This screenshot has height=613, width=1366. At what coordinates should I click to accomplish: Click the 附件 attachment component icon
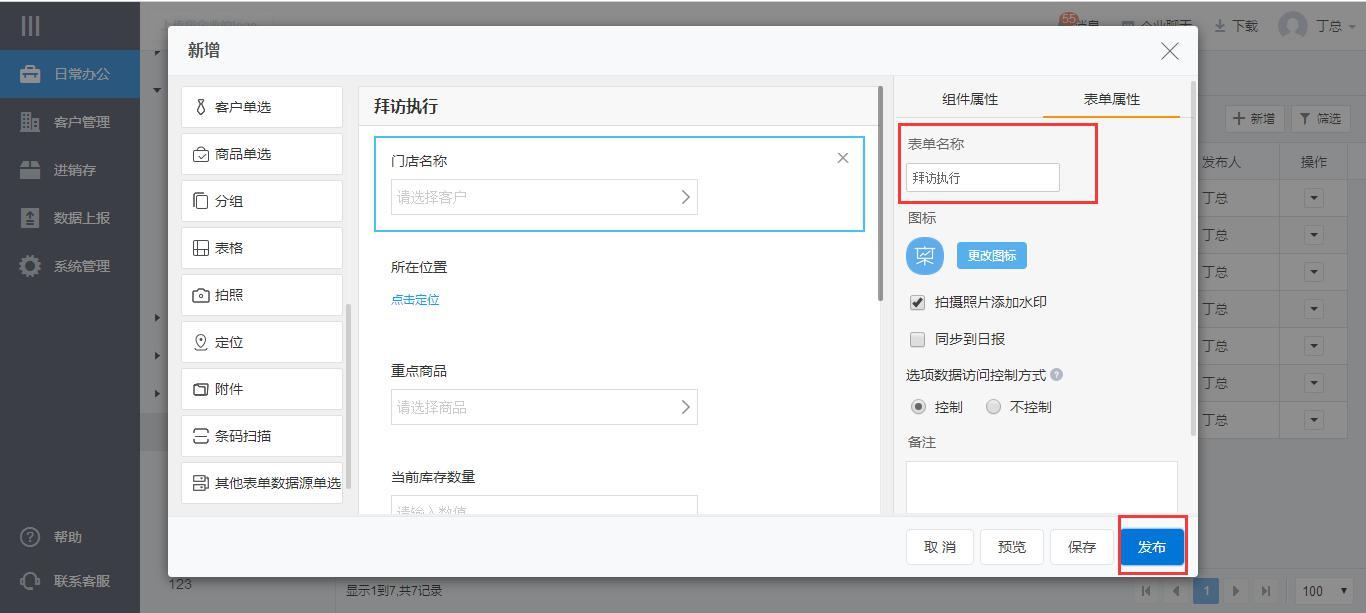(201, 389)
